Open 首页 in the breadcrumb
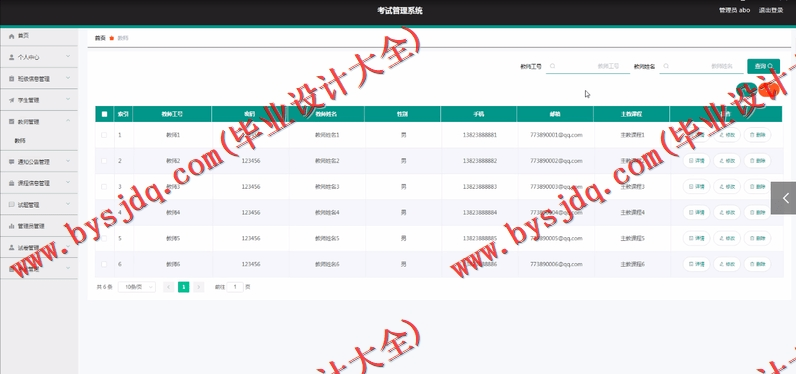 click(100, 38)
